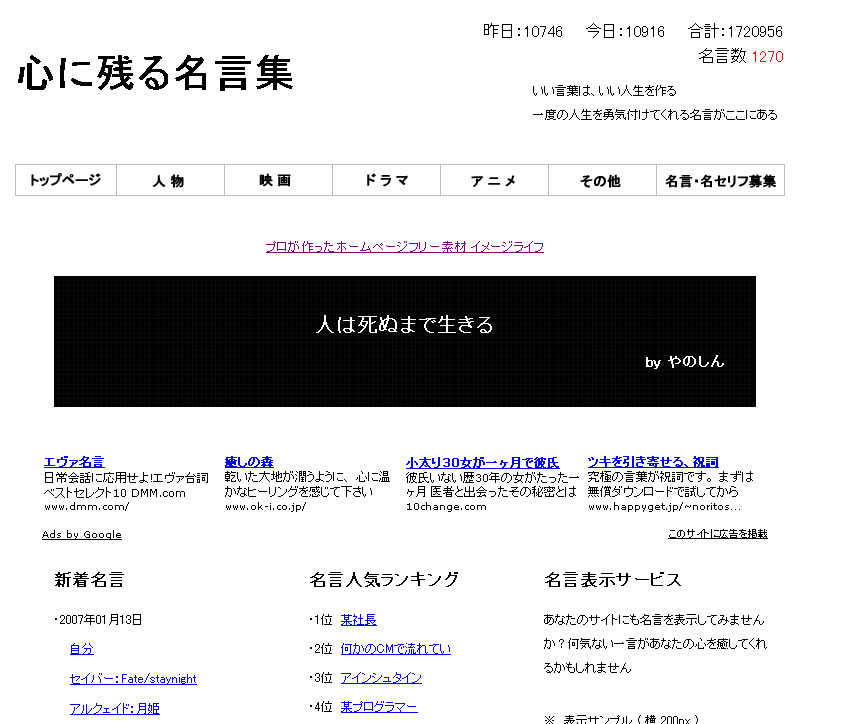Open 名言・名セリフ募集 submission tab
This screenshot has height=724, width=848.
tap(720, 181)
